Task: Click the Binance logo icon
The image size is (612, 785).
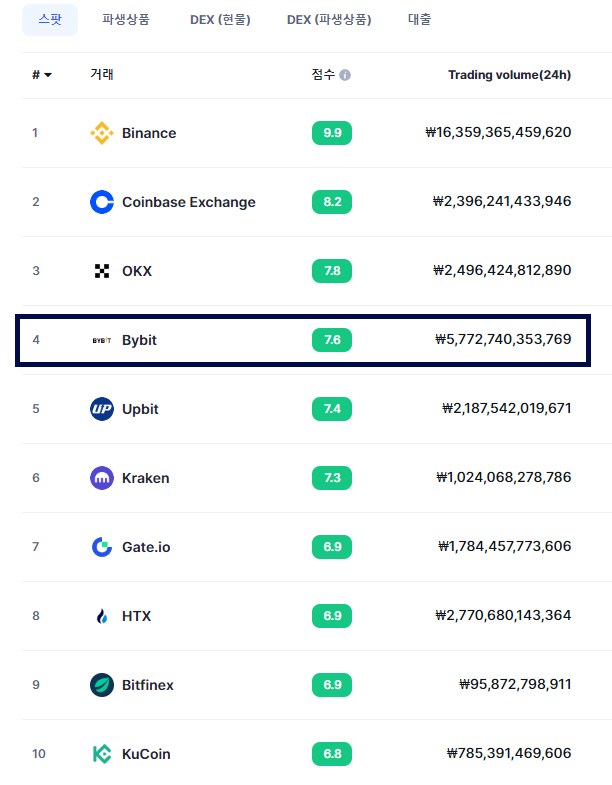Action: tap(102, 133)
